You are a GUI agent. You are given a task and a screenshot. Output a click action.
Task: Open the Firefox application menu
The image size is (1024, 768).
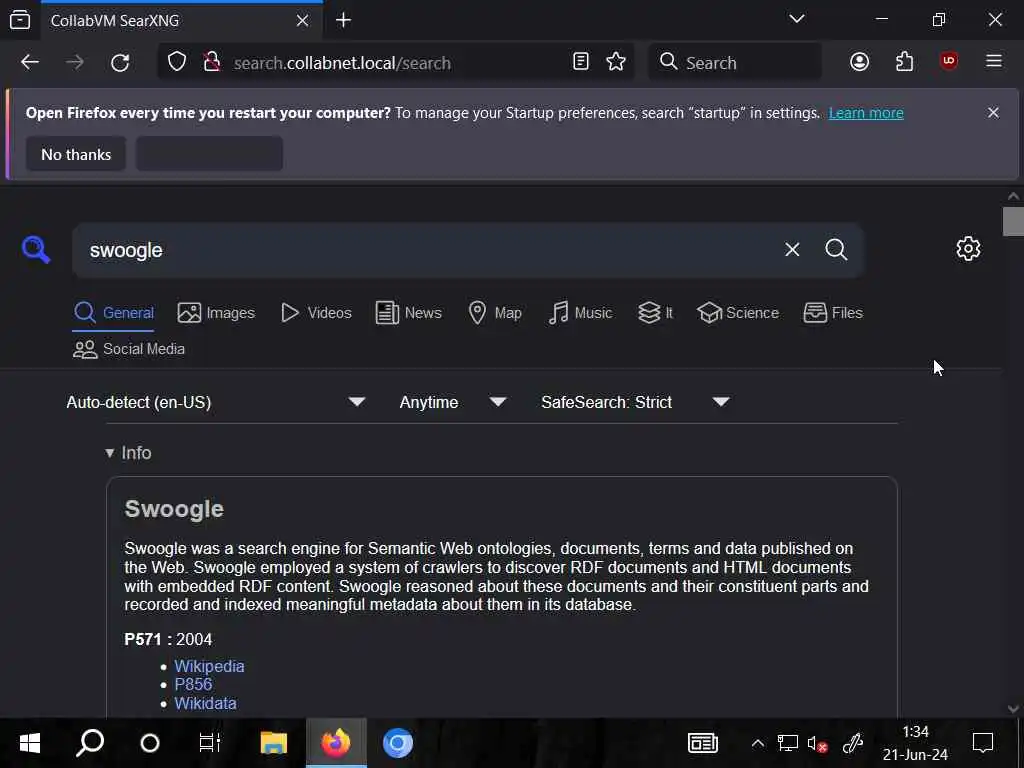(993, 61)
